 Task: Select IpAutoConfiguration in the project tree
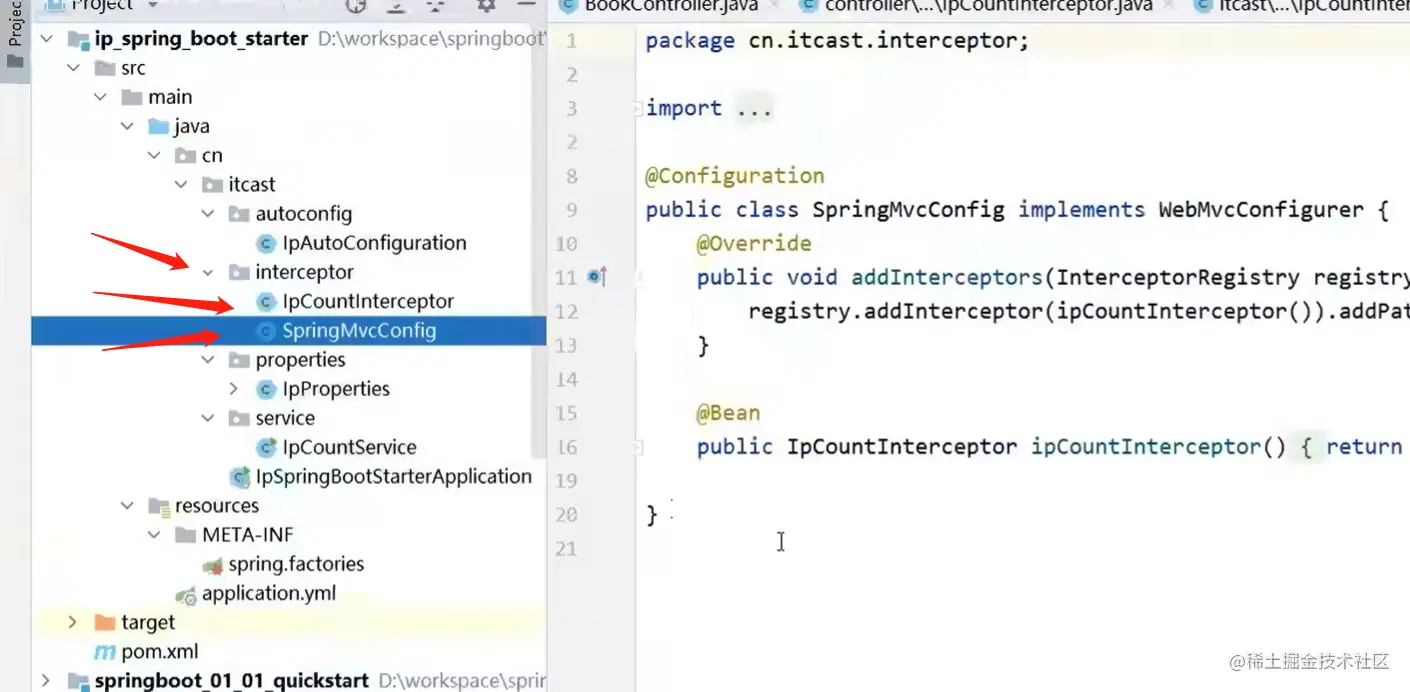coord(374,243)
